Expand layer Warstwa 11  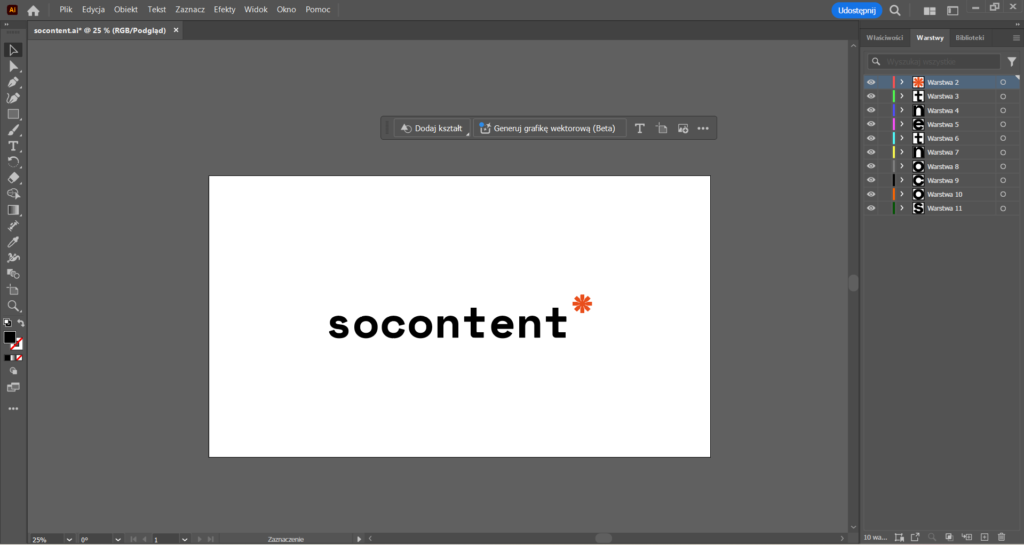click(x=902, y=208)
